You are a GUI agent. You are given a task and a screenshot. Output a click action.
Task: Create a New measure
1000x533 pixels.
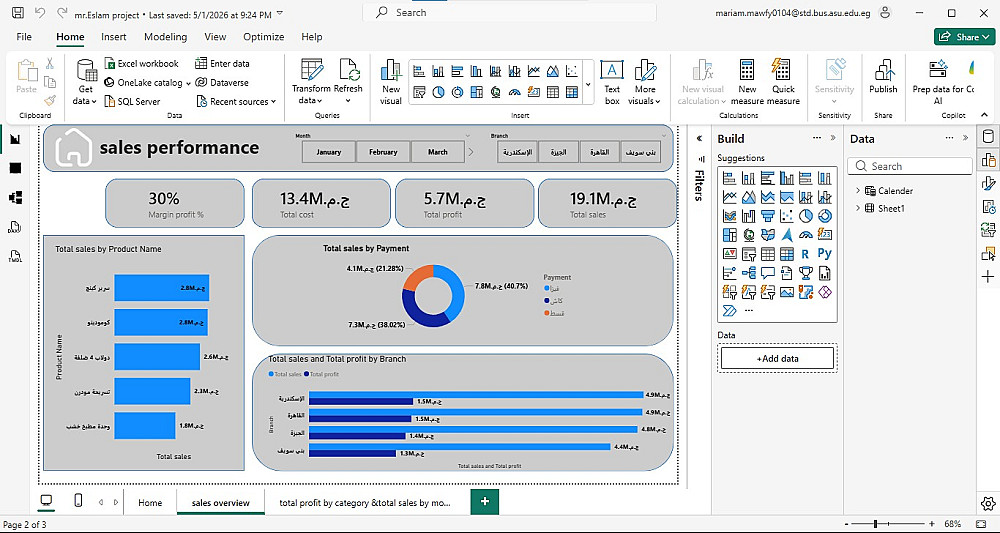(747, 82)
